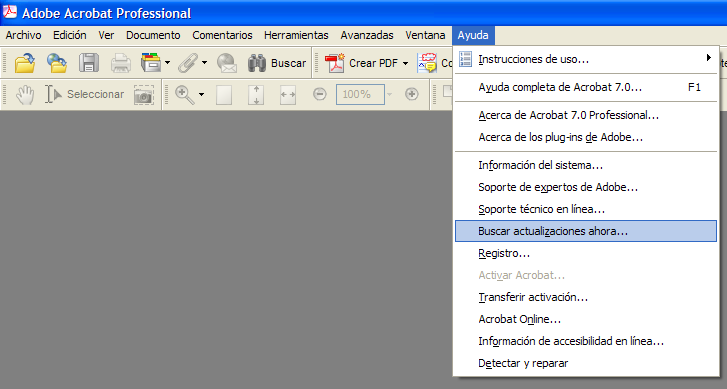The width and height of the screenshot is (727, 389).
Task: Open Acrobat Online entry
Action: [x=586, y=319]
